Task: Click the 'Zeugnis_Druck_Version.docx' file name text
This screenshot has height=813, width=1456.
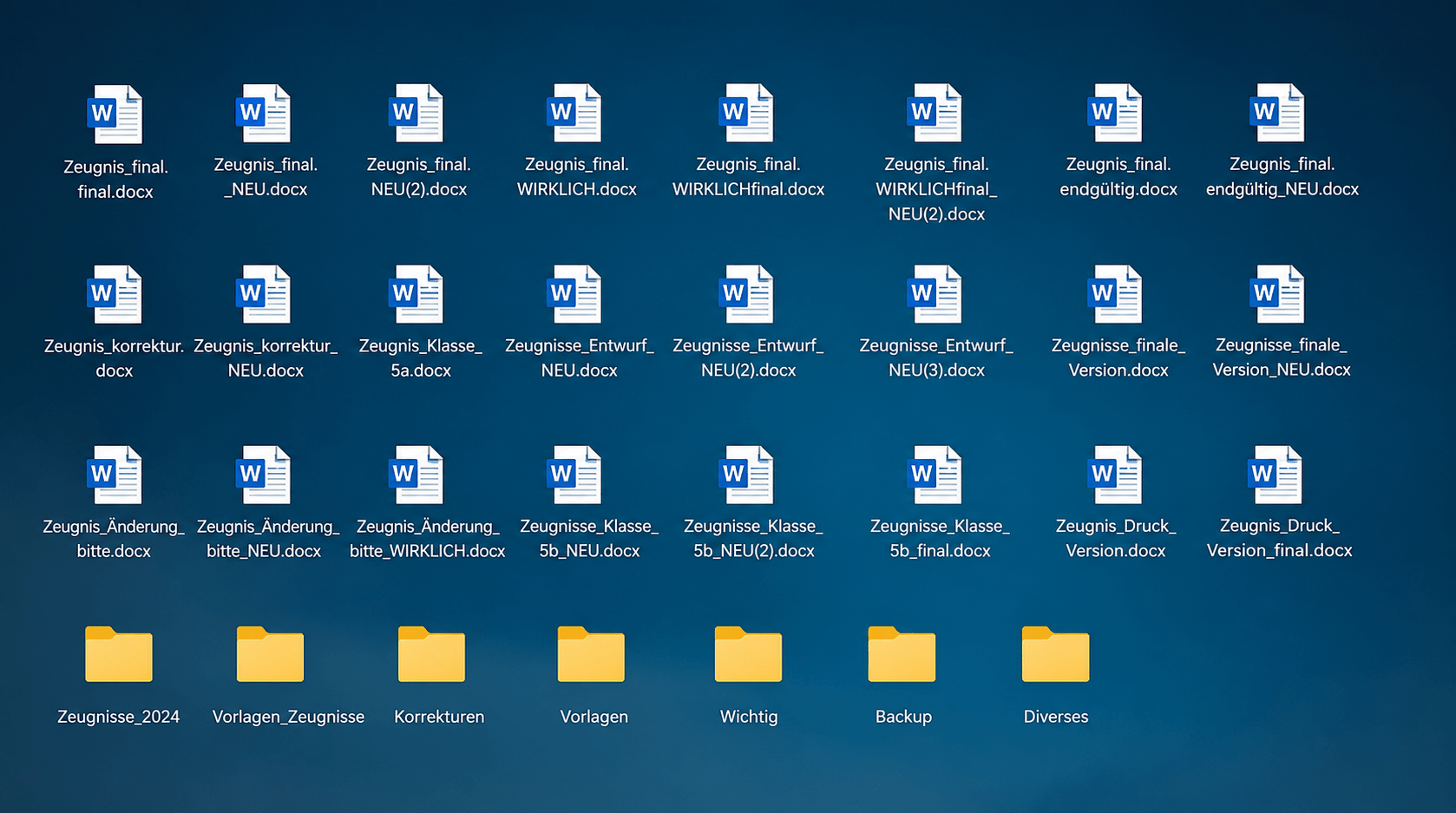Action: point(1116,538)
